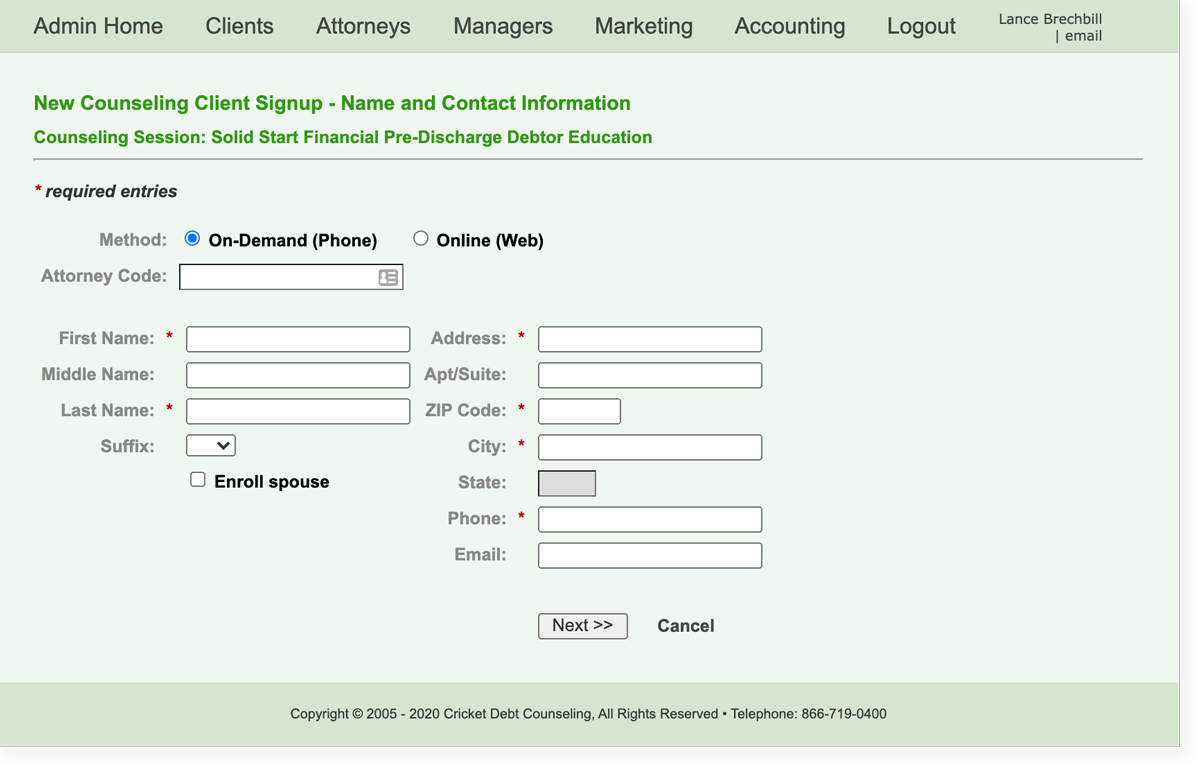Go to the Managers menu
1200x768 pixels.
[x=502, y=26]
